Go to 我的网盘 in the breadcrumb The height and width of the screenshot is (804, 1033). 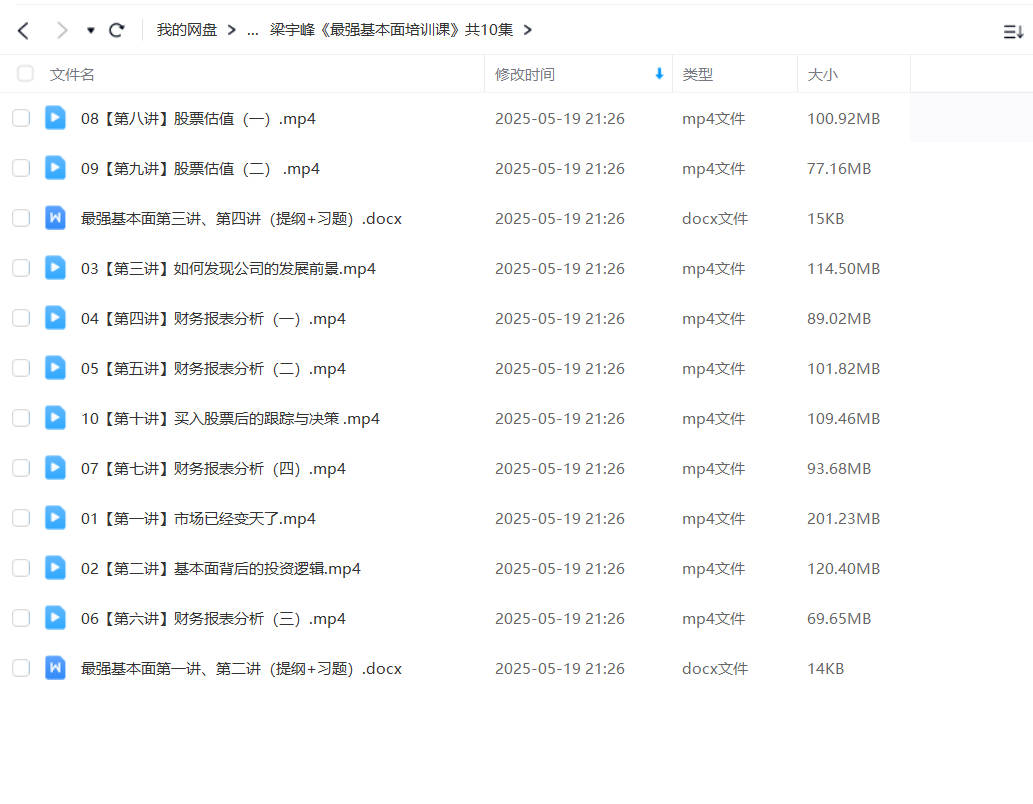click(x=186, y=30)
